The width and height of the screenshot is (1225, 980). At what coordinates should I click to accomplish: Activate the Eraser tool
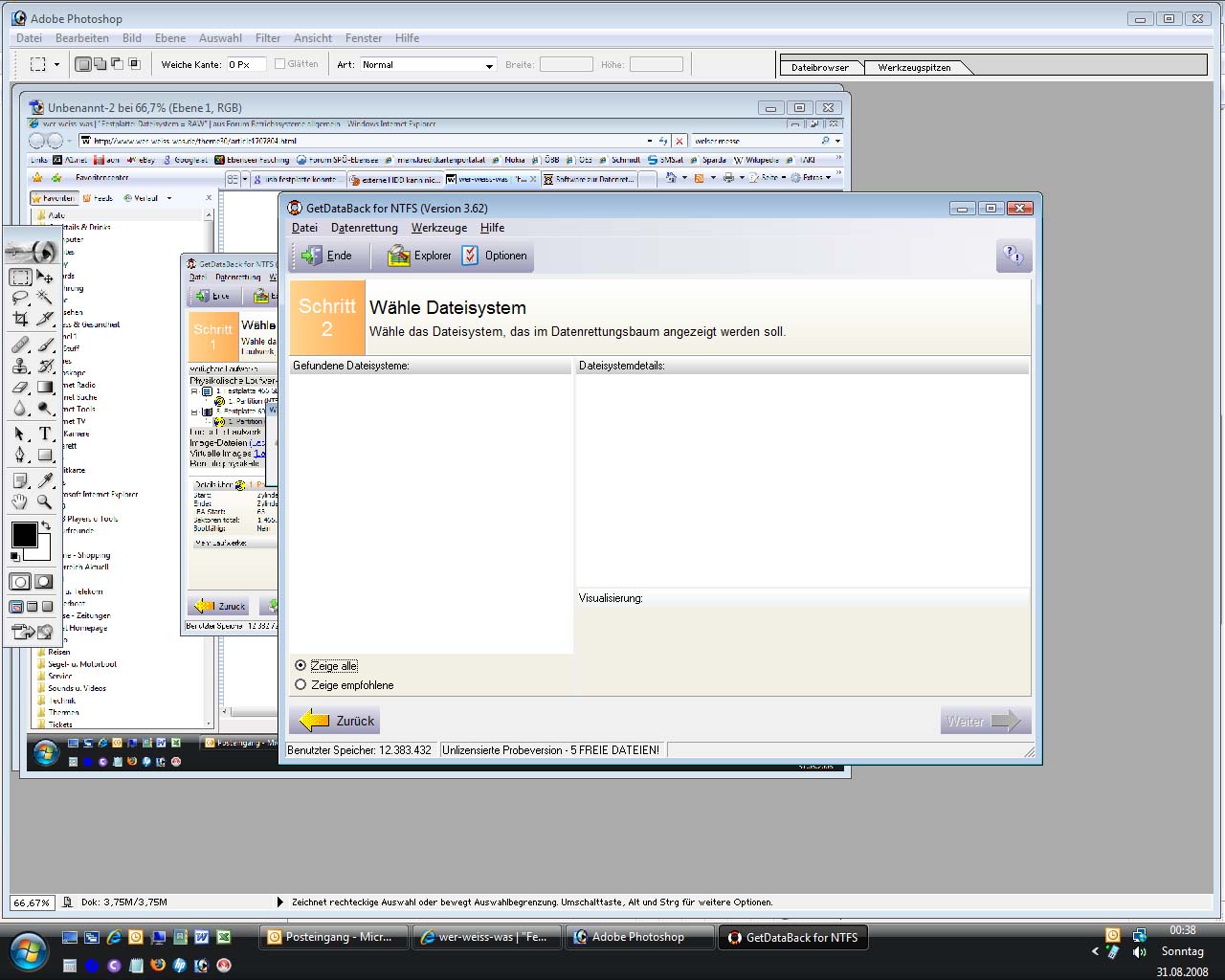pyautogui.click(x=20, y=388)
